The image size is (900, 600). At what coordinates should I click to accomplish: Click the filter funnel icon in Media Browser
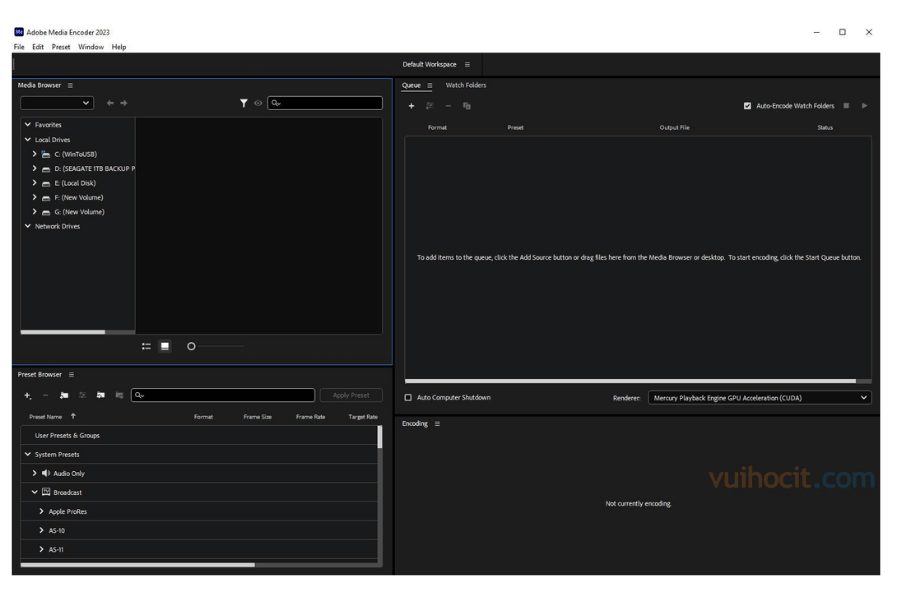(x=244, y=103)
